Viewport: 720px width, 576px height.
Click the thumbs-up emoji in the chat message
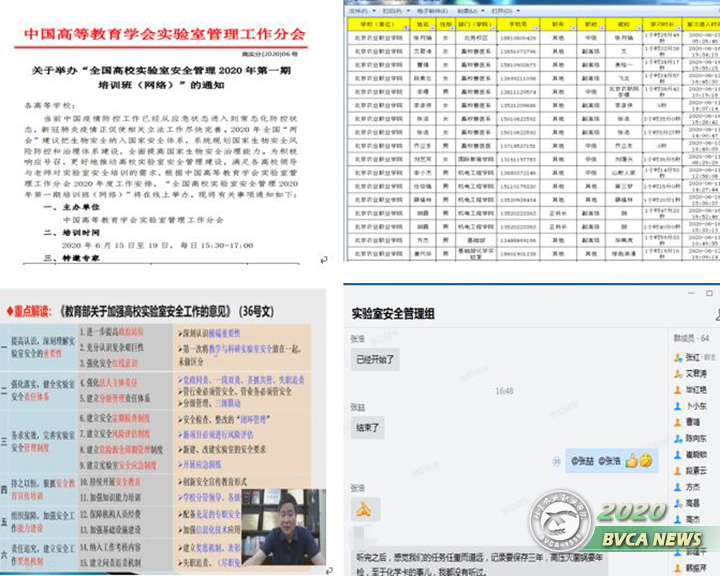[633, 460]
